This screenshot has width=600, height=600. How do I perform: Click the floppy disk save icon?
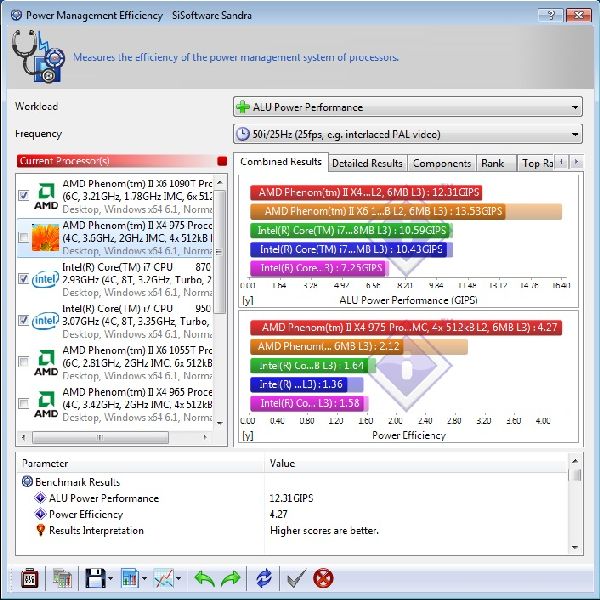coord(95,578)
